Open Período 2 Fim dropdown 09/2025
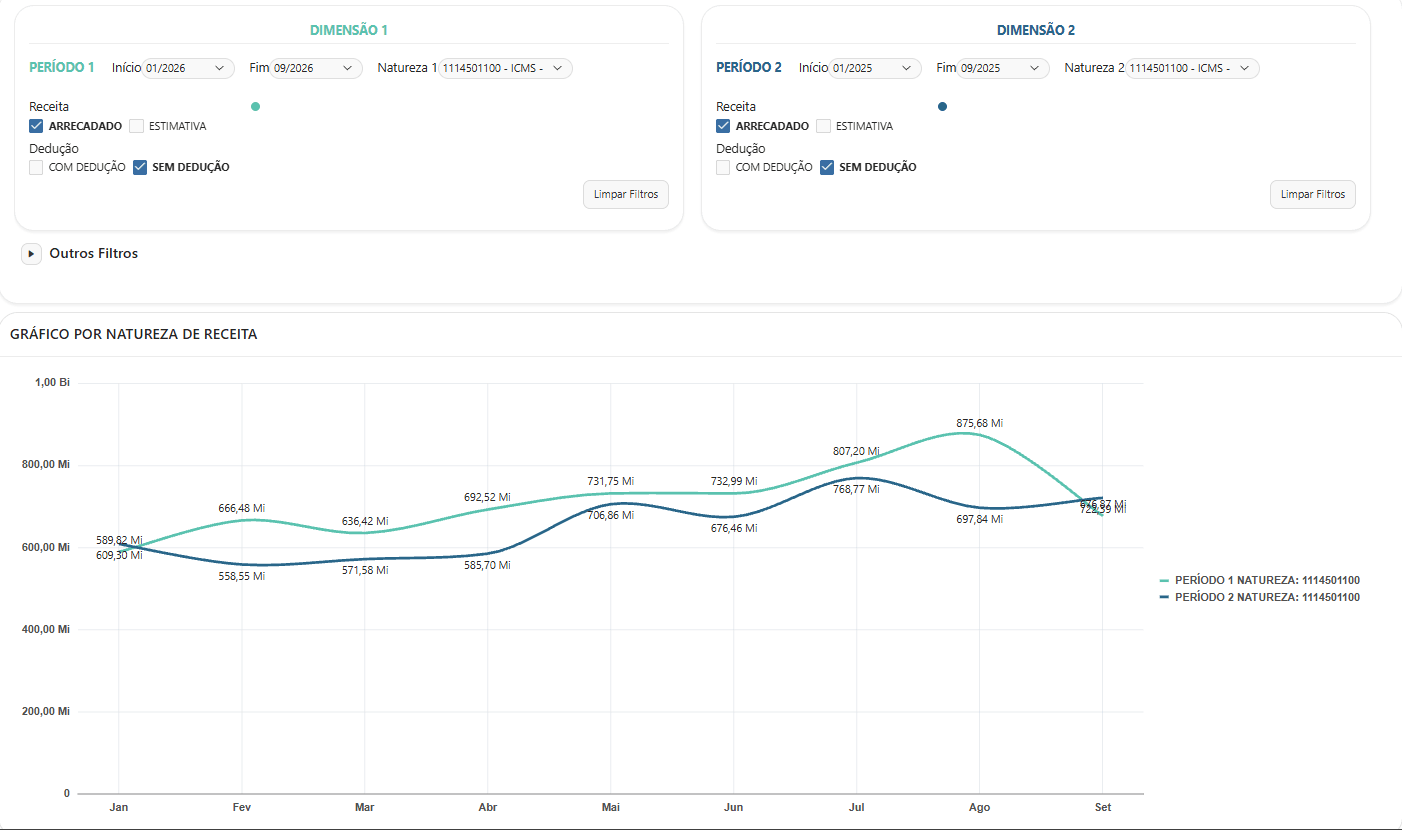The image size is (1402, 830). coord(1003,68)
